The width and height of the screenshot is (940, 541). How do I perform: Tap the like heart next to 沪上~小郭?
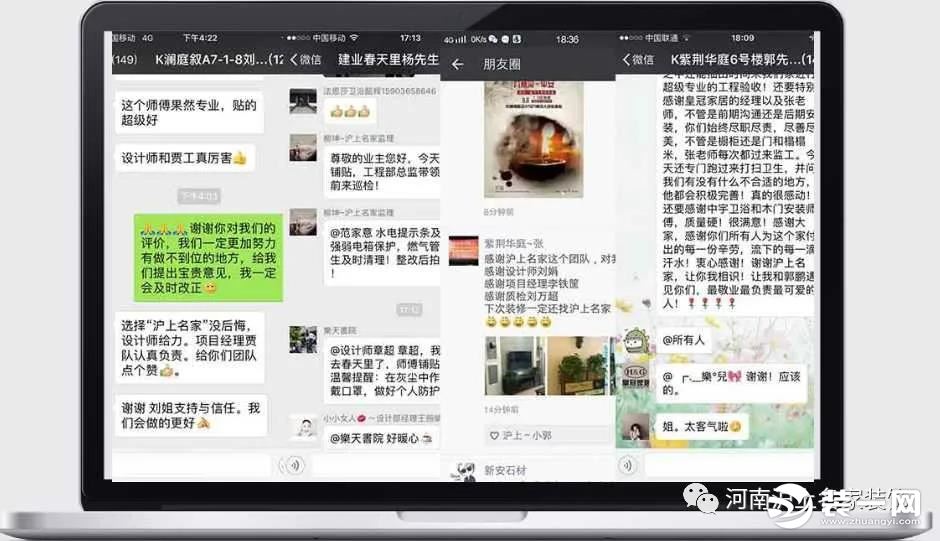pos(494,435)
